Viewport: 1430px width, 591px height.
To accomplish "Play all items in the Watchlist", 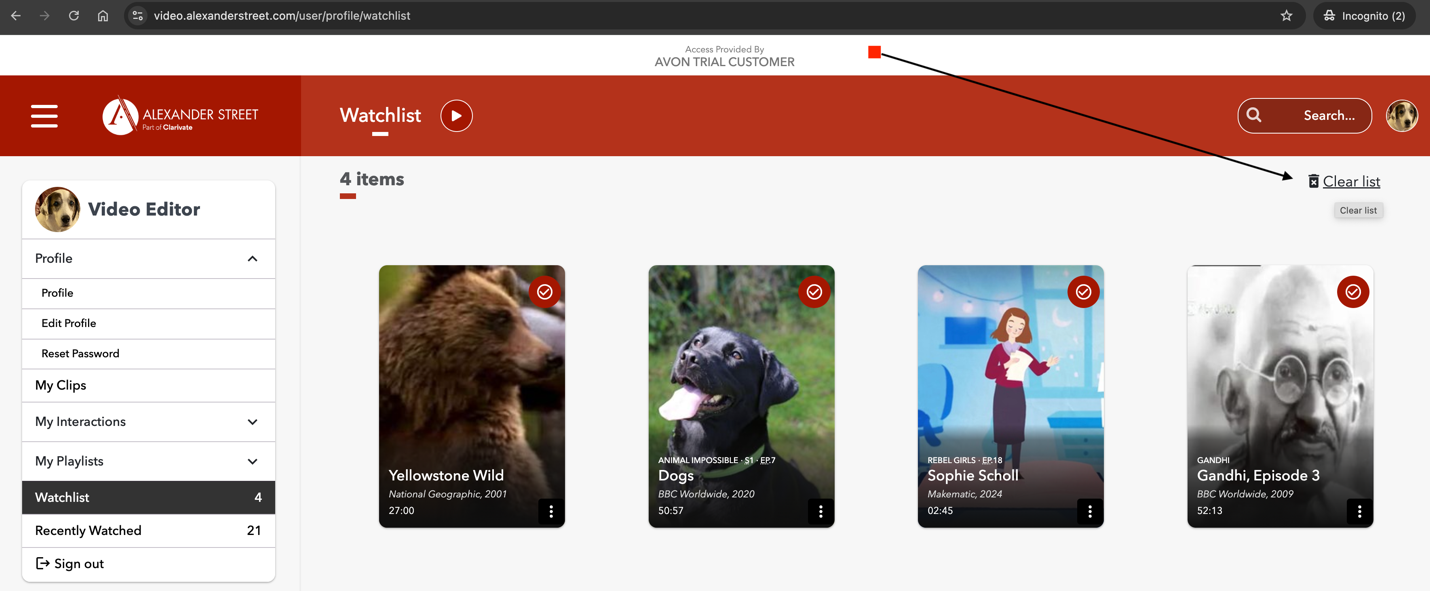I will pyautogui.click(x=456, y=116).
